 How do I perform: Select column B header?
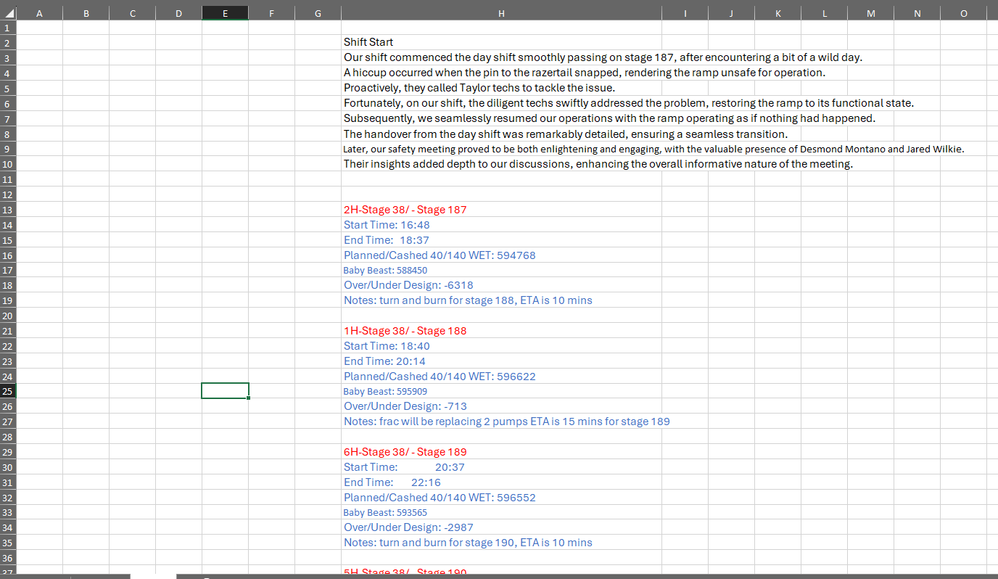[86, 13]
